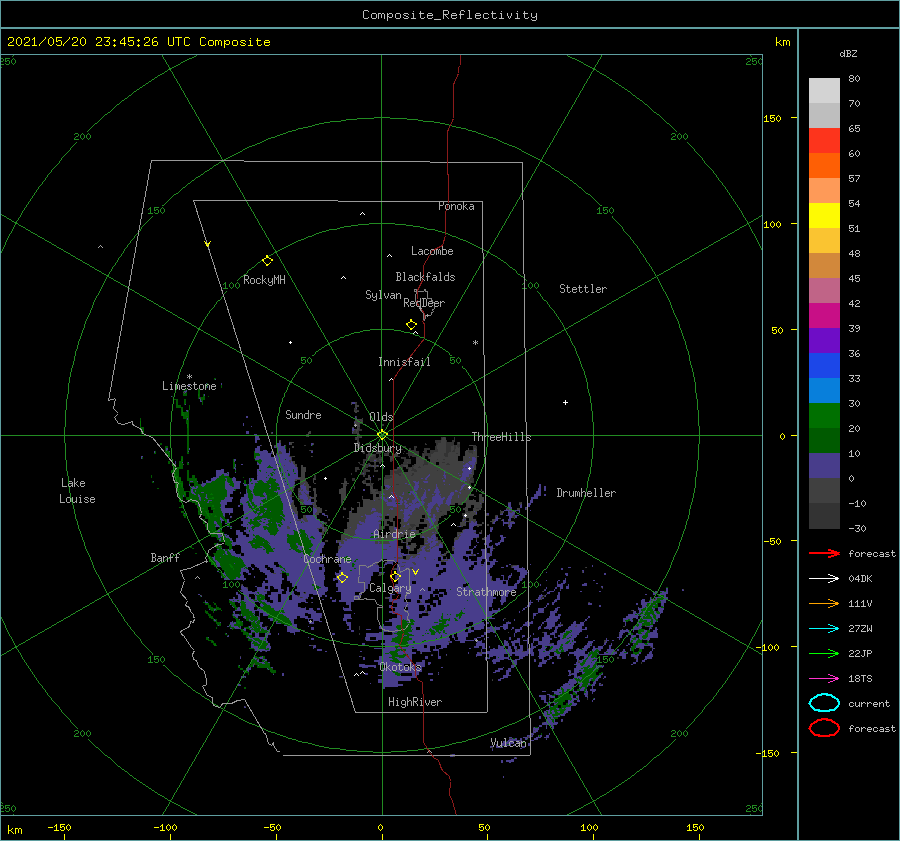Select the Sylvan label
The height and width of the screenshot is (841, 900).
383,295
